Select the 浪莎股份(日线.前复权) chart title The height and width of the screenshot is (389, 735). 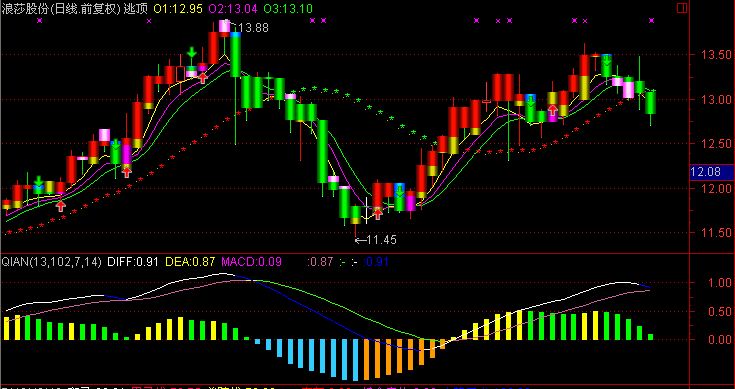click(x=60, y=9)
